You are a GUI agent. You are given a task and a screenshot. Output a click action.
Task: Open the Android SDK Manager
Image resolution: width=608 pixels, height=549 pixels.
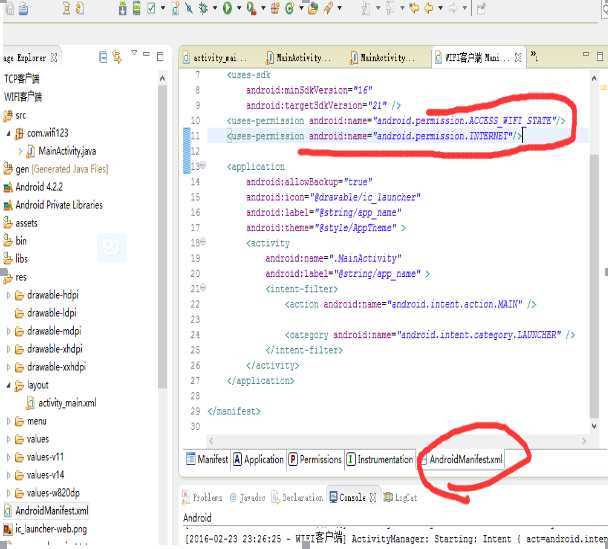[123, 8]
